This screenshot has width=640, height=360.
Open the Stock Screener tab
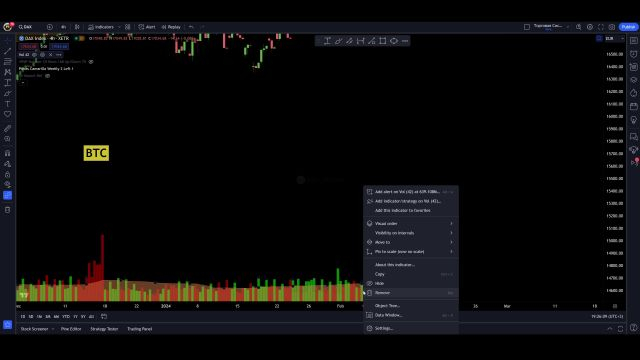pyautogui.click(x=35, y=329)
